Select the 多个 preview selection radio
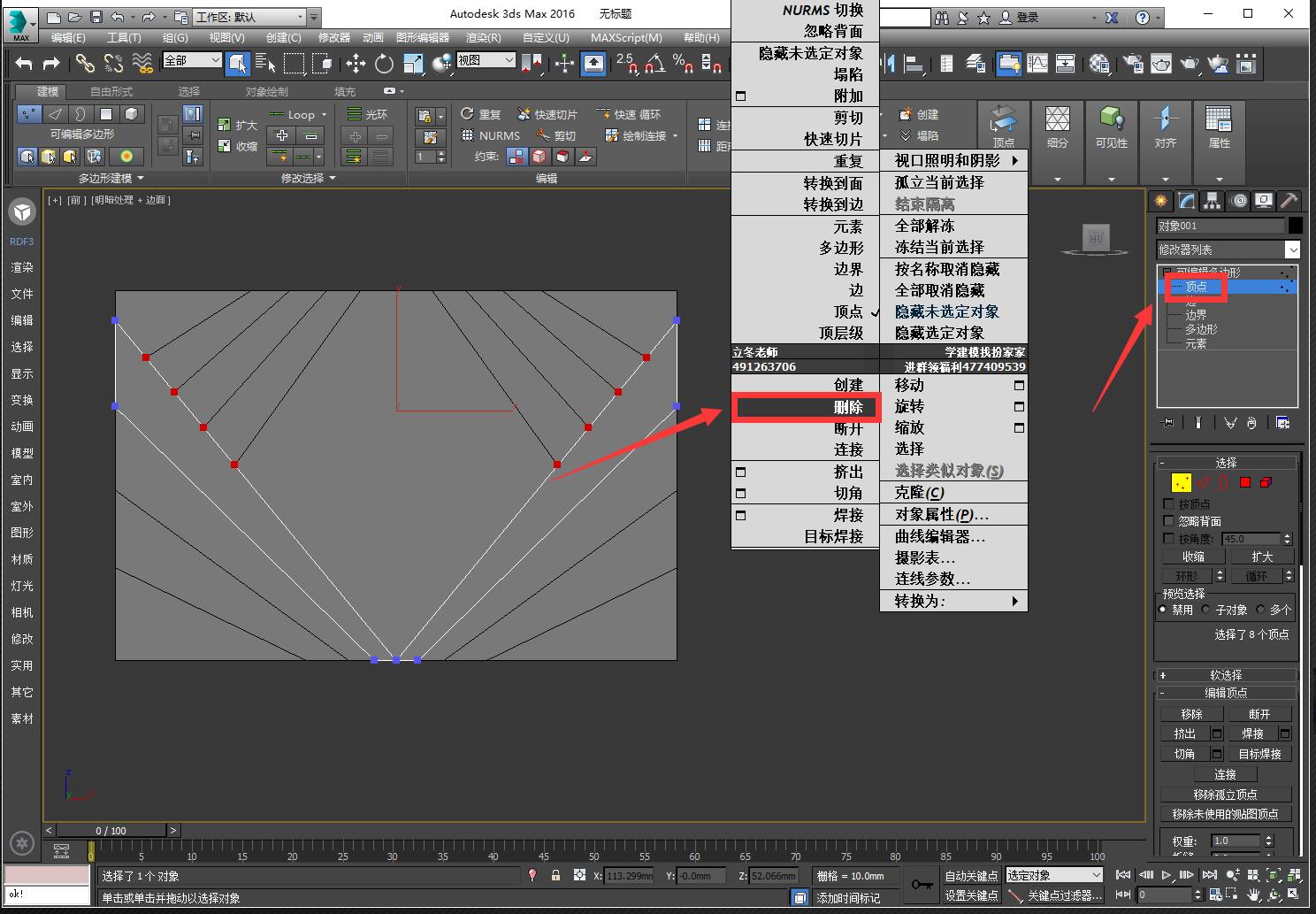The image size is (1316, 914). (x=1260, y=610)
